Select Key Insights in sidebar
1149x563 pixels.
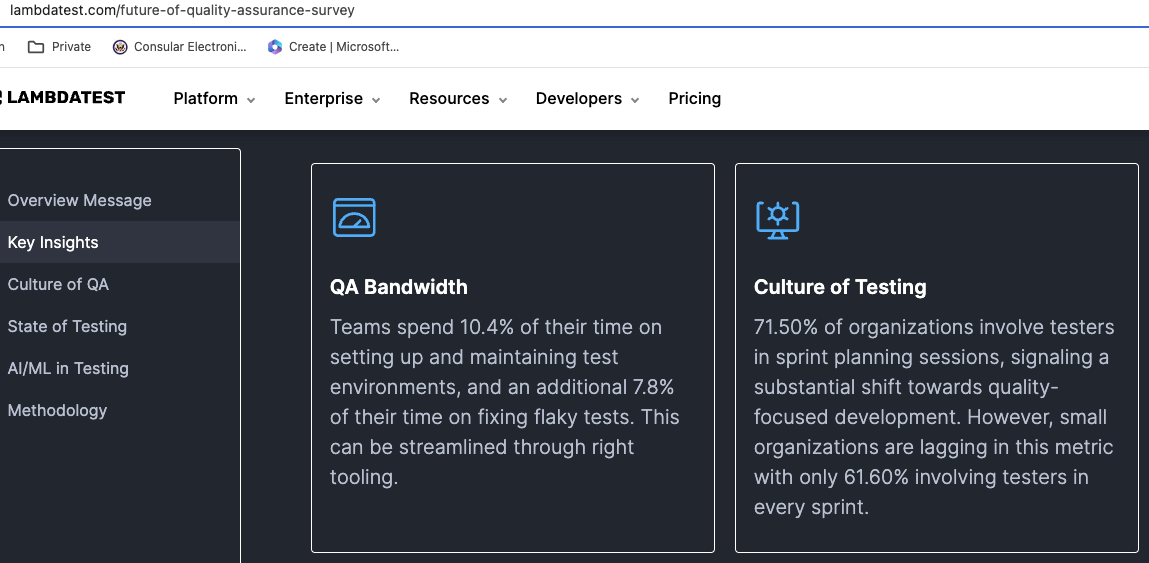(53, 242)
